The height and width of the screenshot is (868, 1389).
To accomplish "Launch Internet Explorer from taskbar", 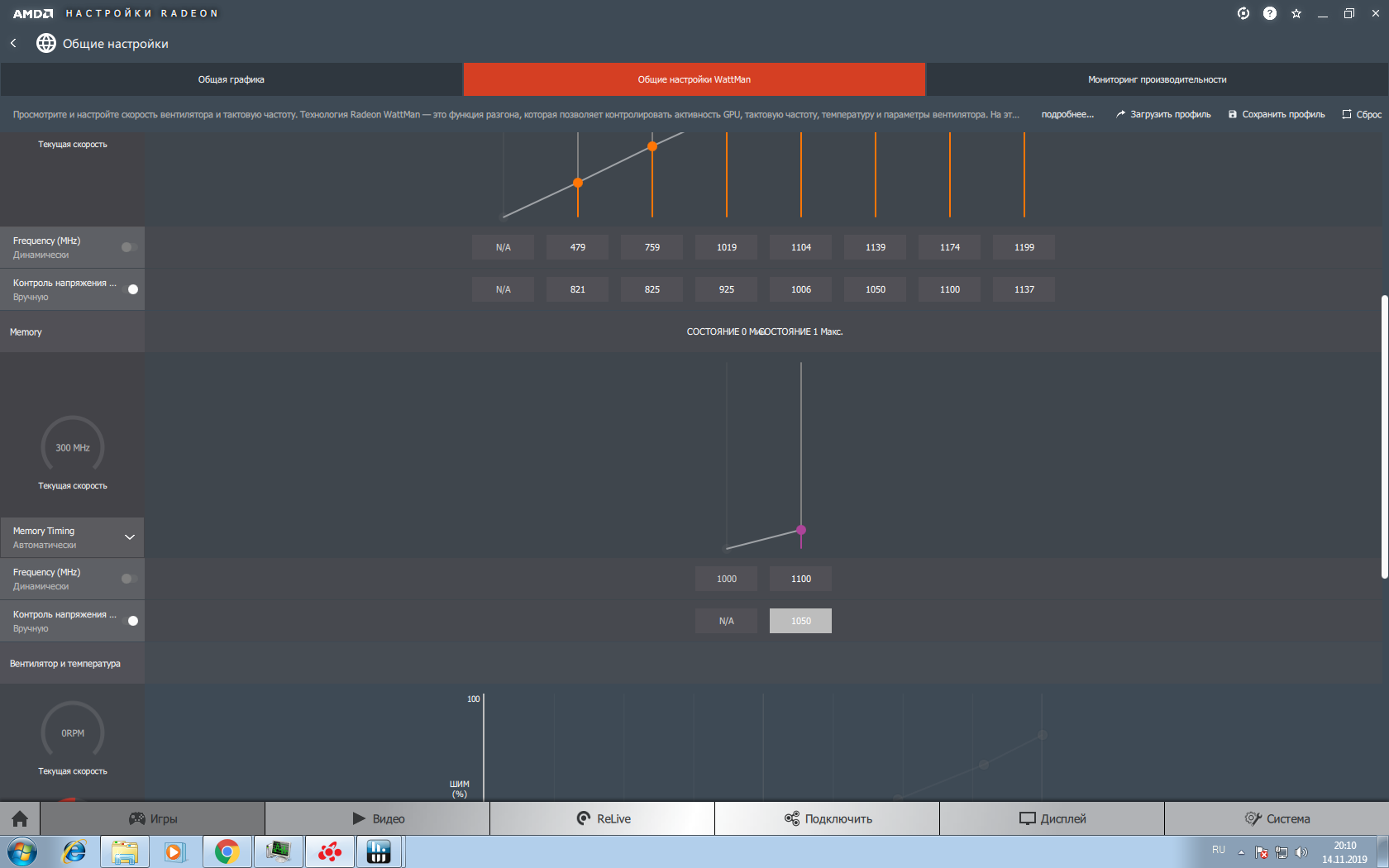I will [74, 851].
